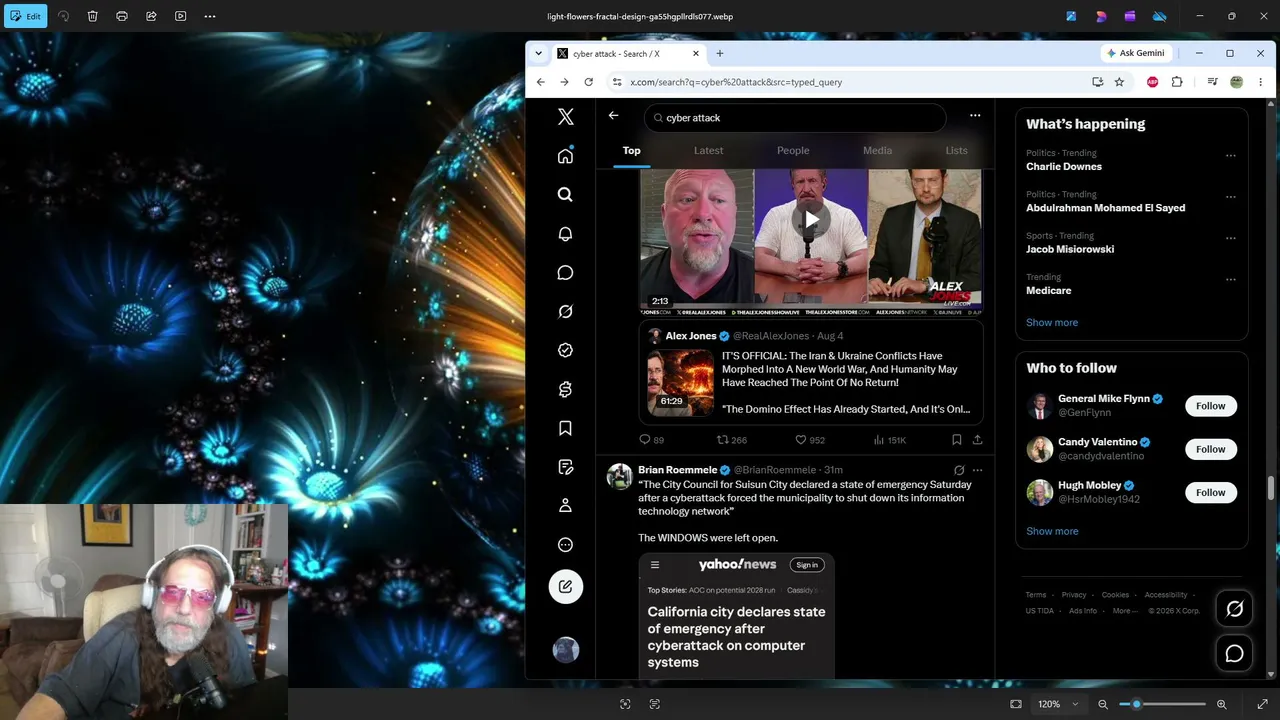The image size is (1280, 720).
Task: Open the Jacob Misiorowski trending topic
Action: click(x=1070, y=249)
